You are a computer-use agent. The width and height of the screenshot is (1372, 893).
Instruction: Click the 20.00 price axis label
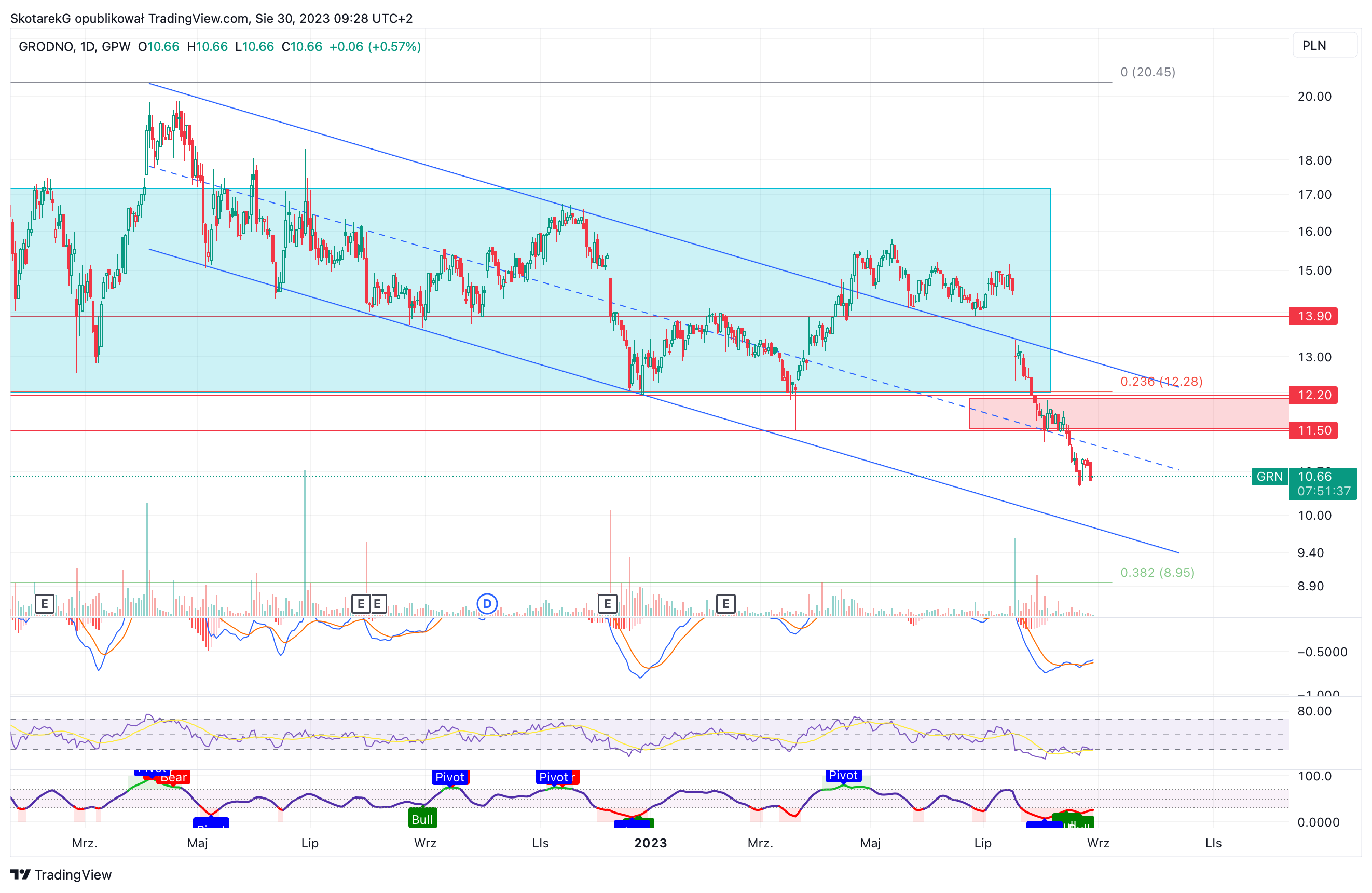tap(1314, 97)
